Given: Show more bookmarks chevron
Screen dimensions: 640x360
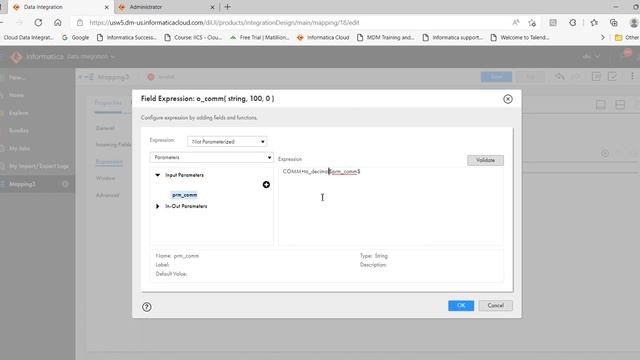Looking at the screenshot, I should 602,38.
